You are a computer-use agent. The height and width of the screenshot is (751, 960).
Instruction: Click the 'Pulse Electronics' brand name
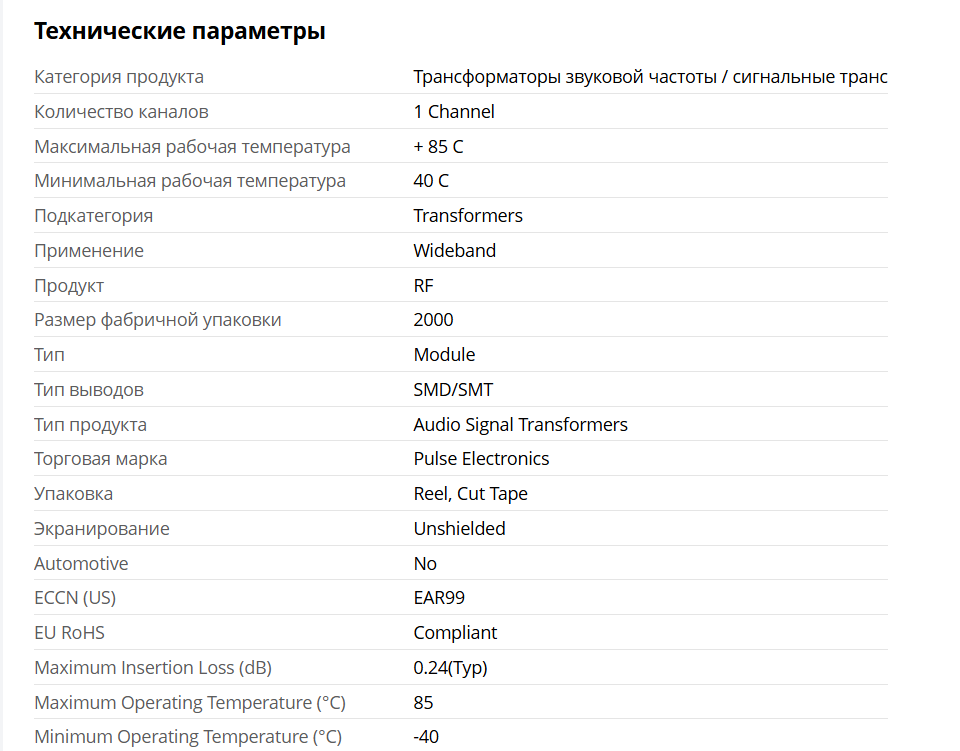(x=481, y=459)
